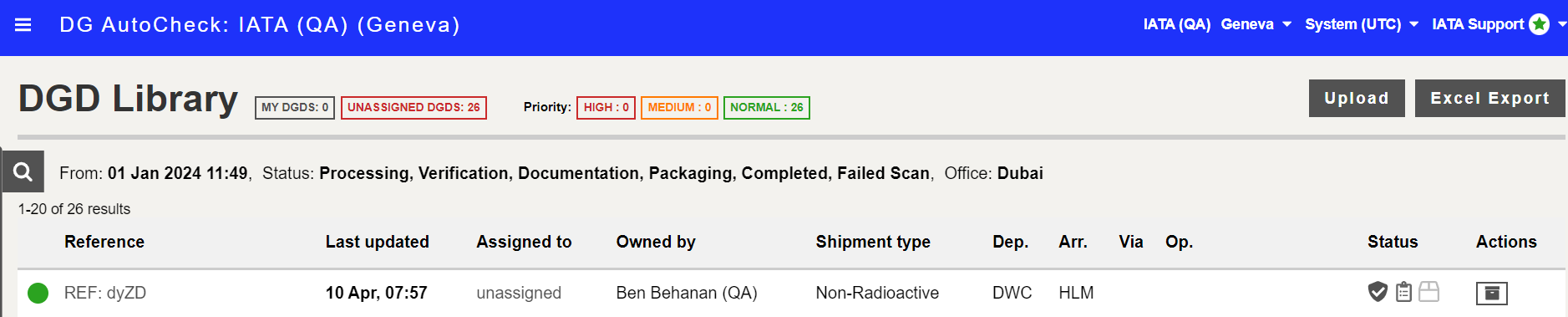The width and height of the screenshot is (1568, 317).
Task: Open the hamburger navigation menu
Action: click(23, 25)
